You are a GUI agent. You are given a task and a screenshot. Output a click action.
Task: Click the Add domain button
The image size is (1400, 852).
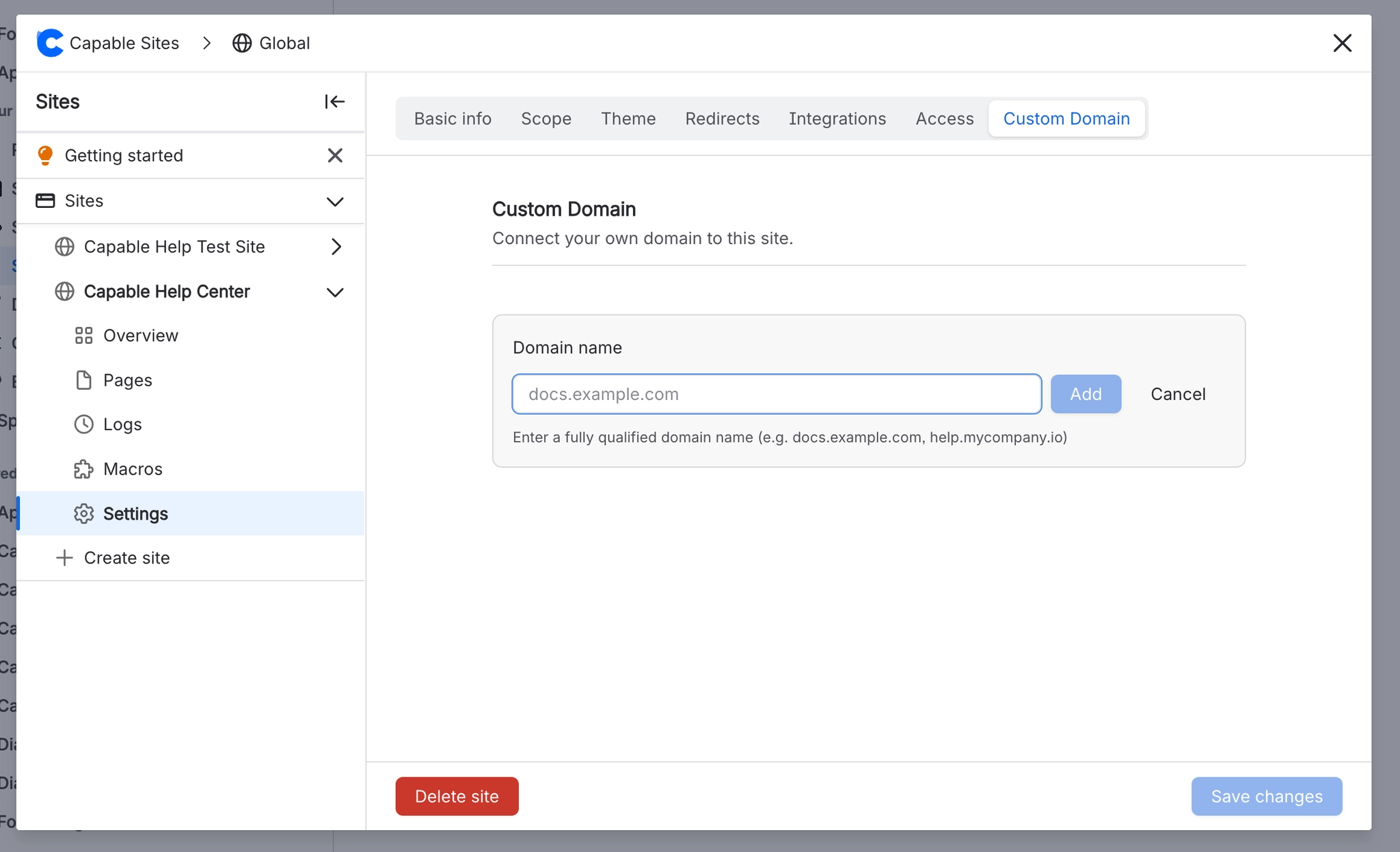click(x=1086, y=394)
